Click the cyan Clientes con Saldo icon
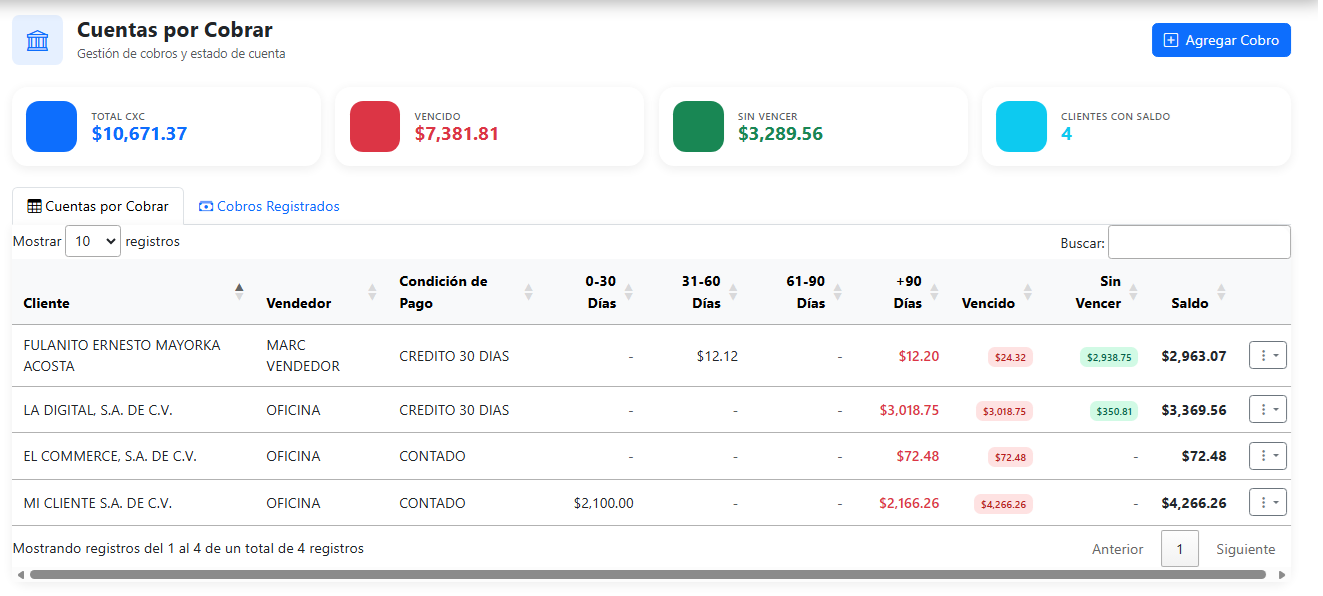Image resolution: width=1323 pixels, height=596 pixels. click(x=1021, y=126)
